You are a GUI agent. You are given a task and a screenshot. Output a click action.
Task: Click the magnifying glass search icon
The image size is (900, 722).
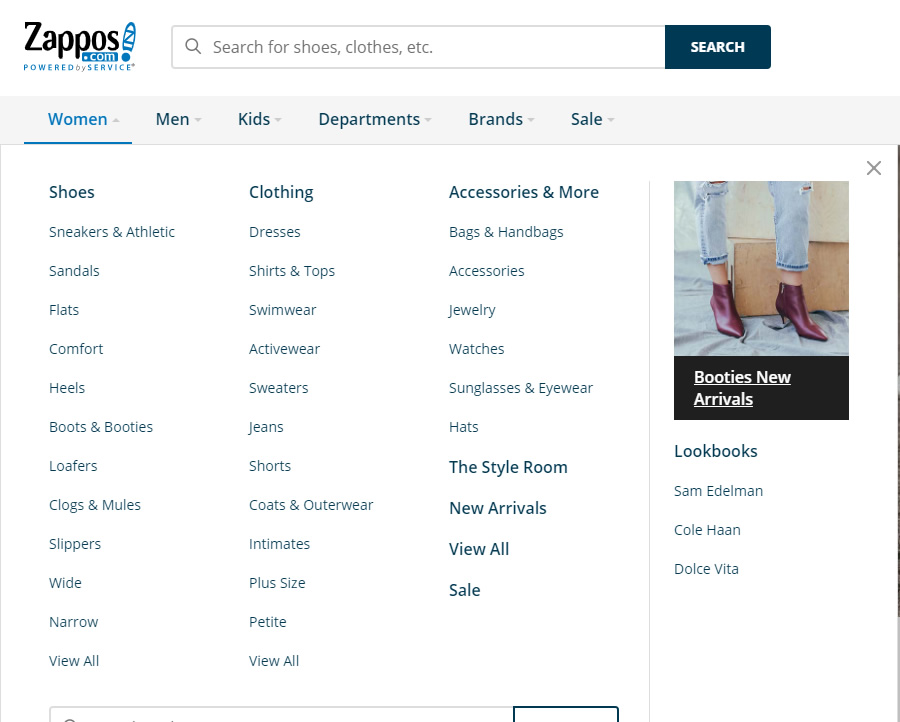tap(193, 46)
